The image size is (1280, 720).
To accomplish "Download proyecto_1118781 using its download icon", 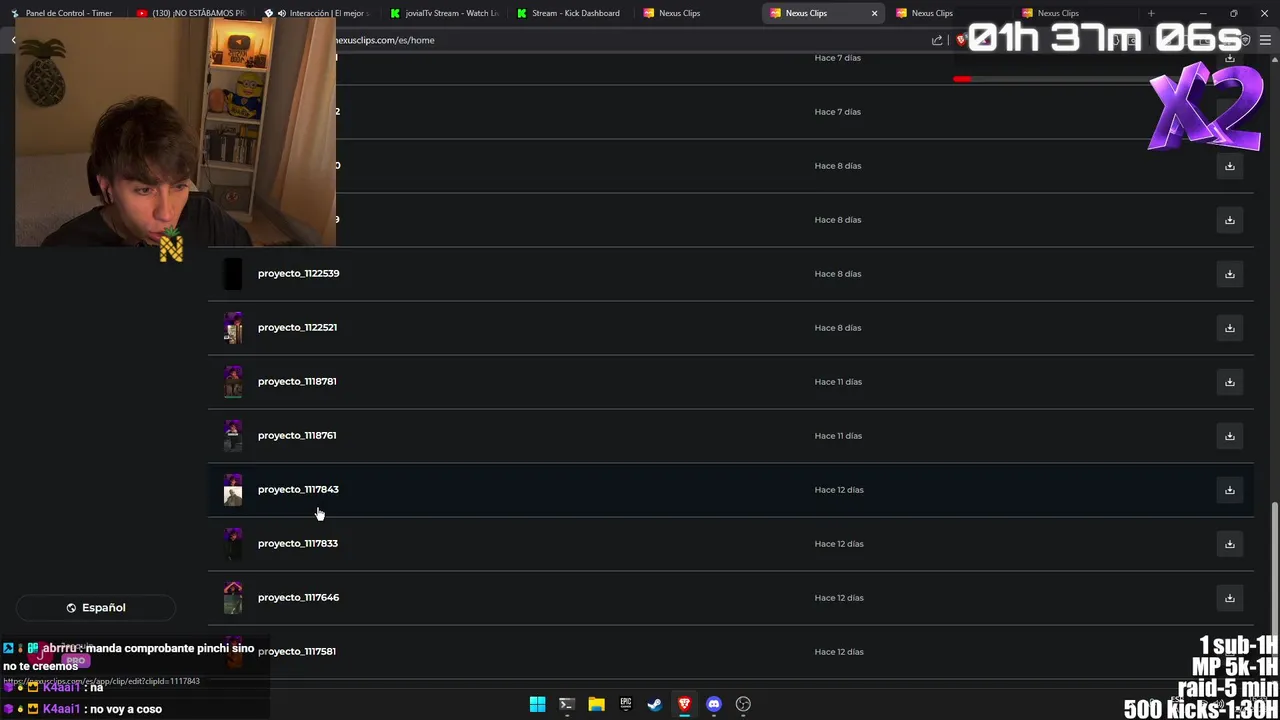I will [x=1230, y=382].
